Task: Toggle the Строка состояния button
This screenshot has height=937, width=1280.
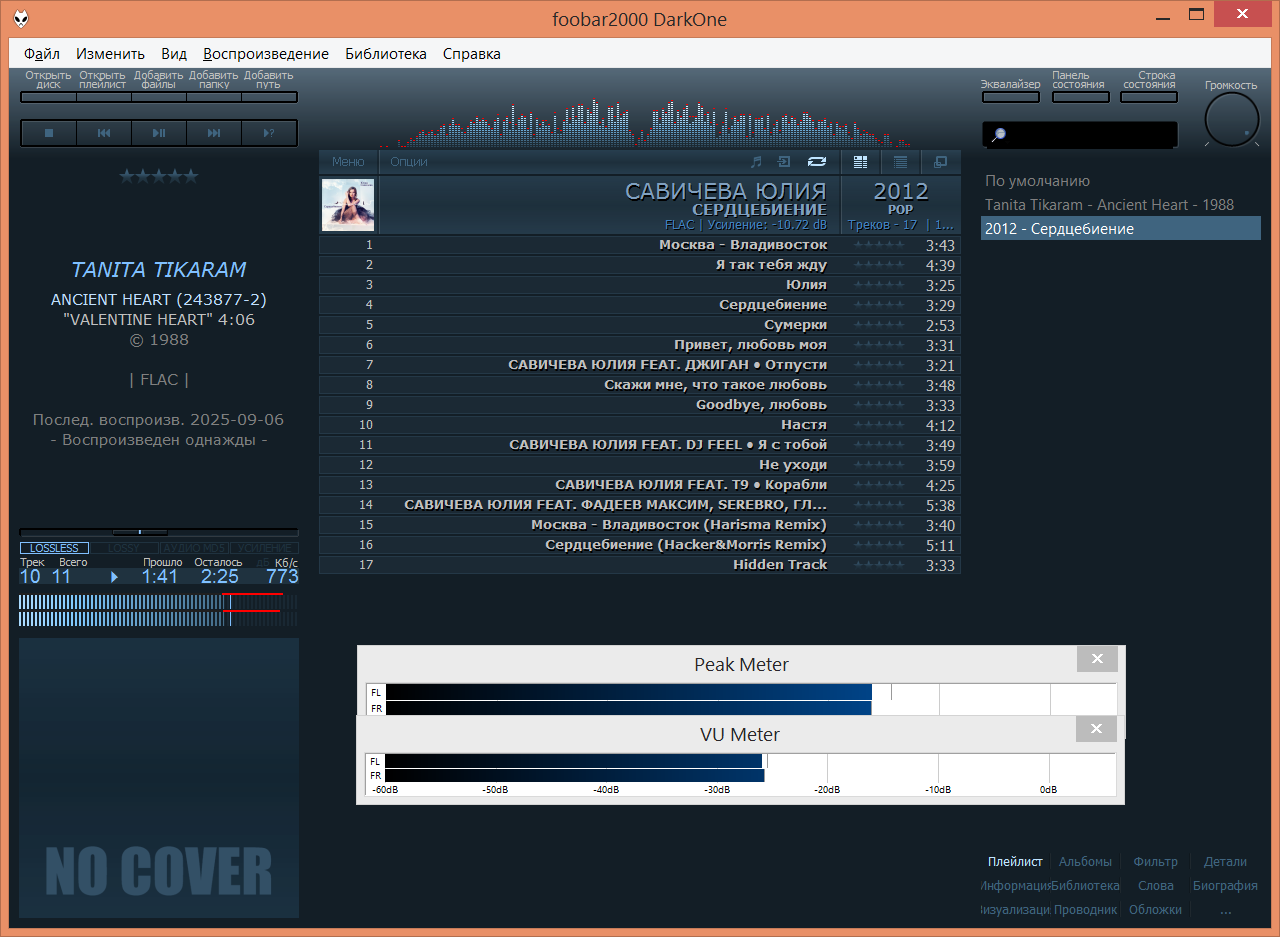Action: (1148, 97)
